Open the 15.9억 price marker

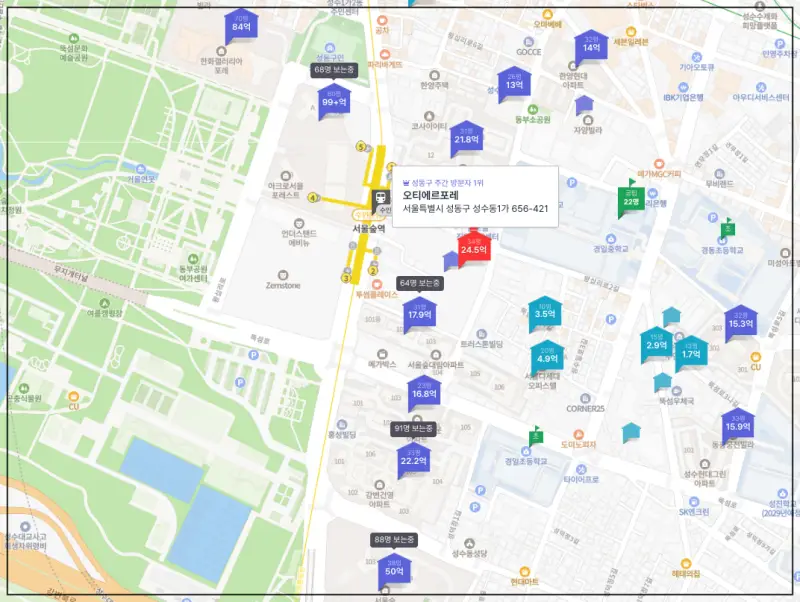(738, 425)
